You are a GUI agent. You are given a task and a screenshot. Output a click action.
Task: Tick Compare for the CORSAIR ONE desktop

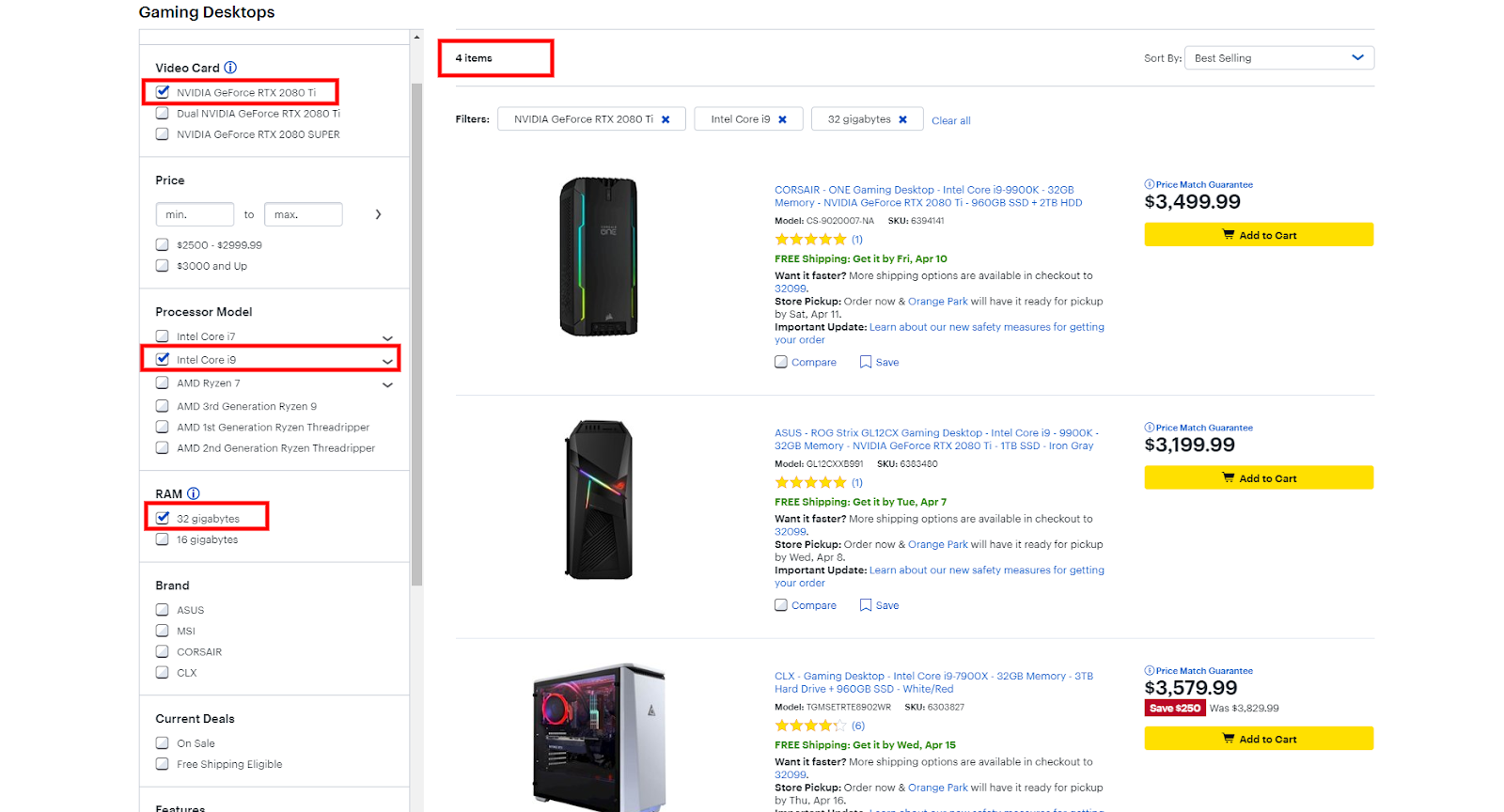click(781, 362)
